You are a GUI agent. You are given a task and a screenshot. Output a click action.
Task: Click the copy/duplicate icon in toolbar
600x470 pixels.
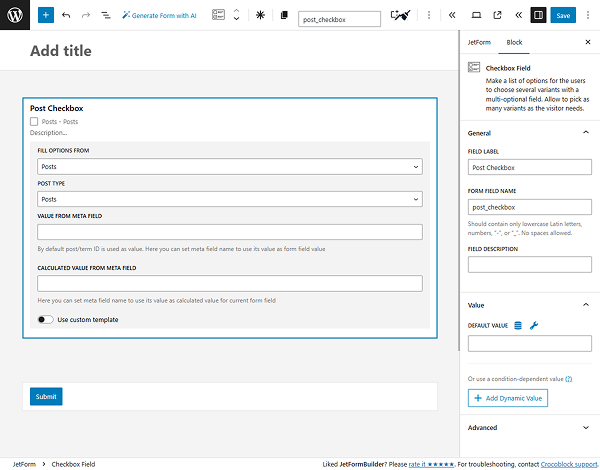click(284, 15)
